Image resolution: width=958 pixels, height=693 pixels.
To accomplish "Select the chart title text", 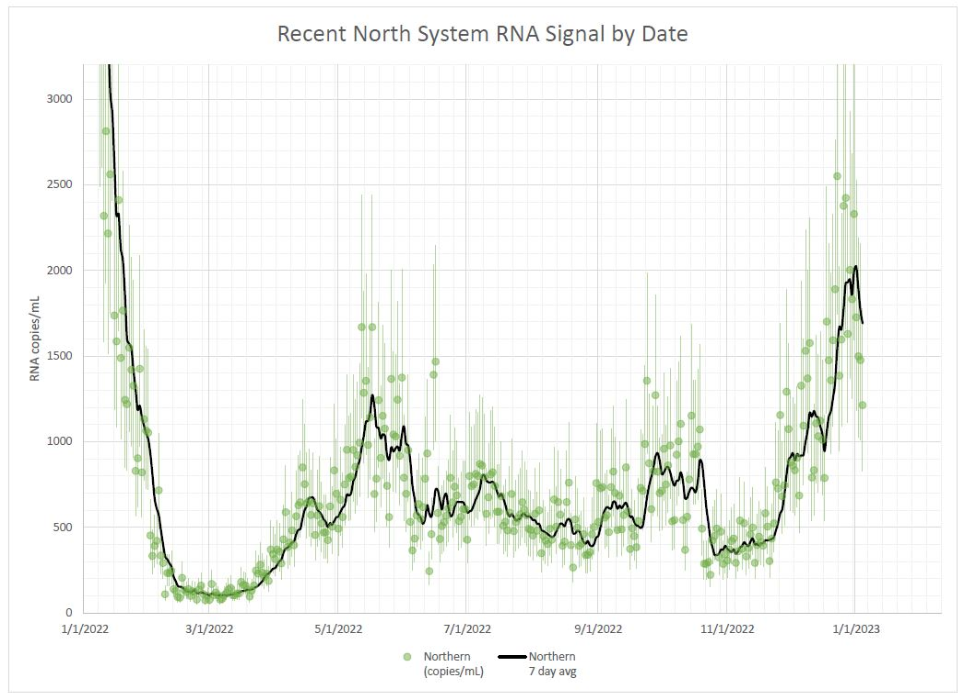I will (x=482, y=35).
